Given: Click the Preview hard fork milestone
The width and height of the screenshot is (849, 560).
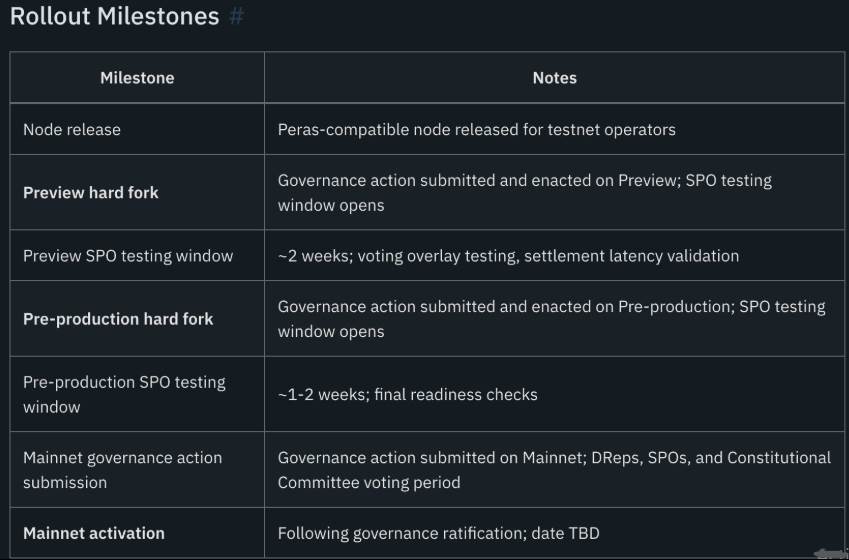Looking at the screenshot, I should tap(90, 193).
